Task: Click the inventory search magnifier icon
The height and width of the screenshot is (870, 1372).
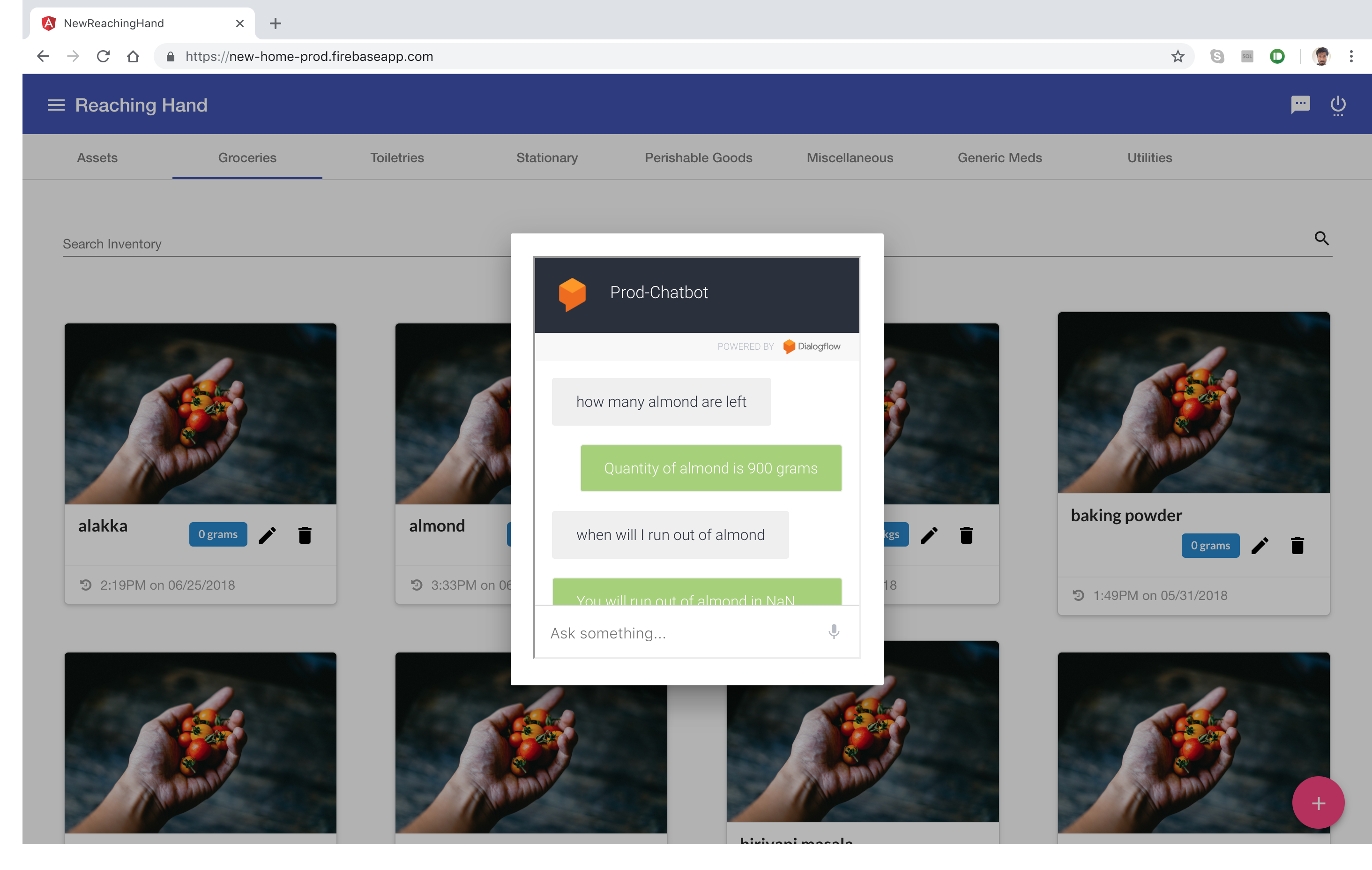Action: pos(1321,238)
